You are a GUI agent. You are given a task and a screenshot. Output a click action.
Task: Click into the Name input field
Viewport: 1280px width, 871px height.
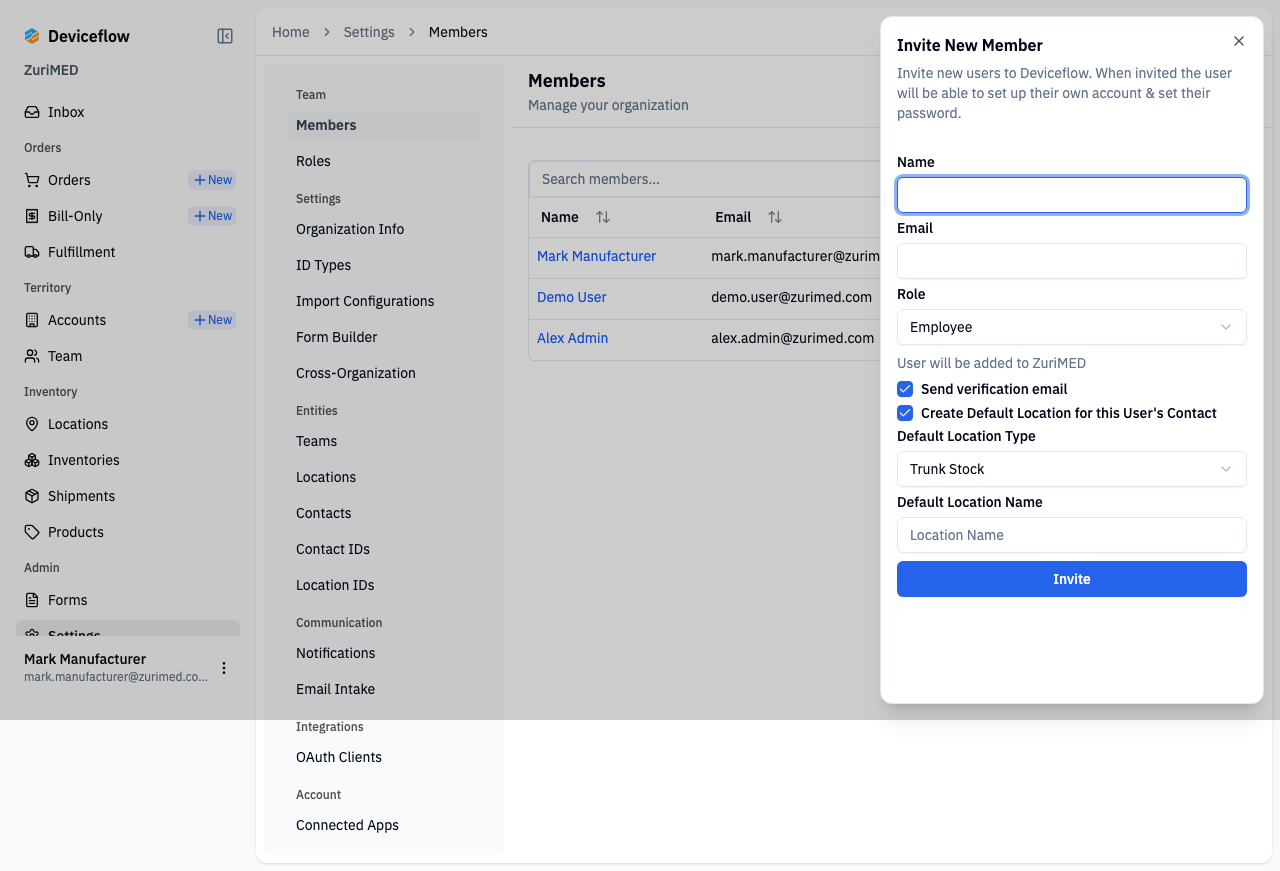click(1072, 195)
